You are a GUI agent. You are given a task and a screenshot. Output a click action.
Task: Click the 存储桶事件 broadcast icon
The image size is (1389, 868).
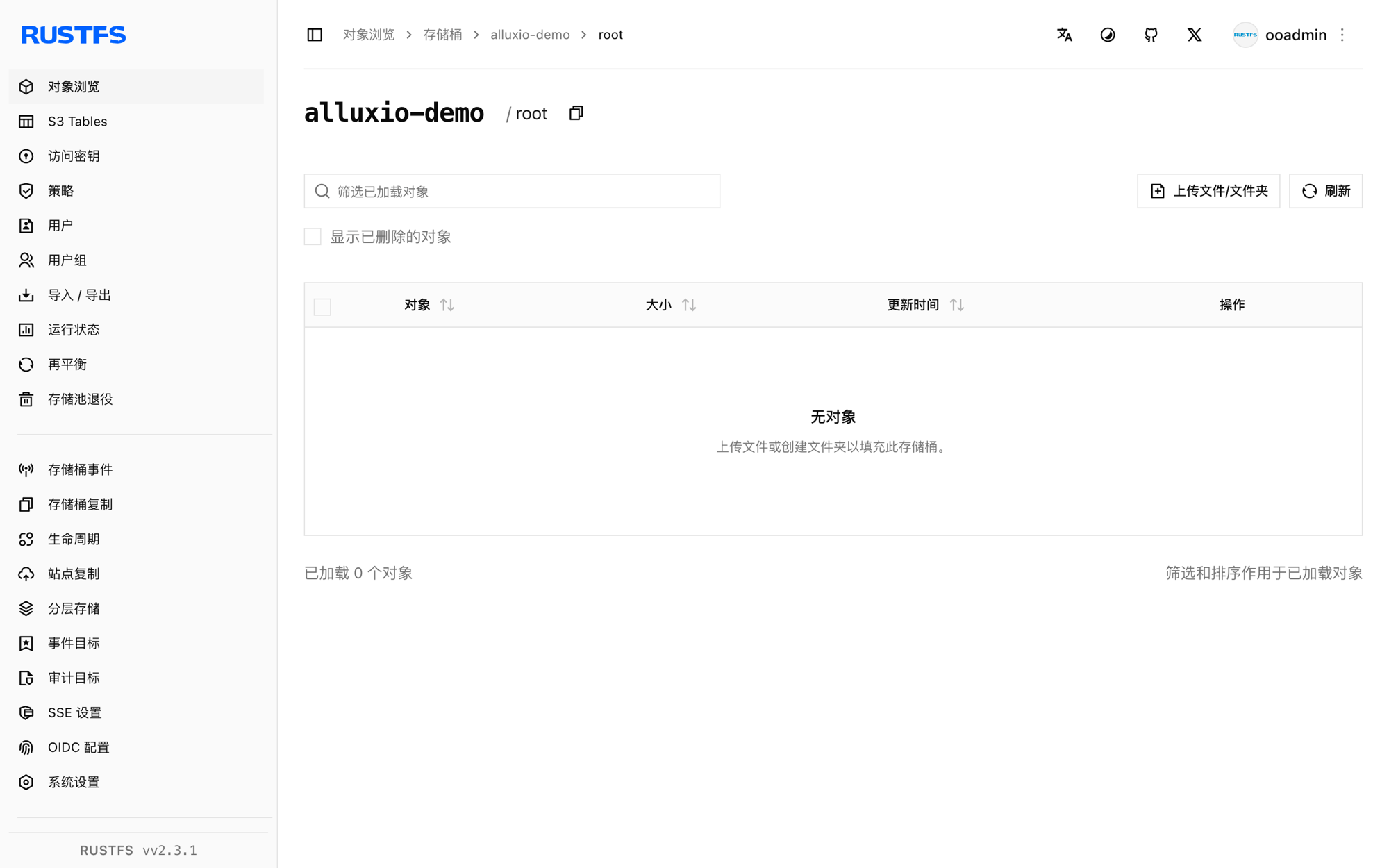(x=26, y=470)
